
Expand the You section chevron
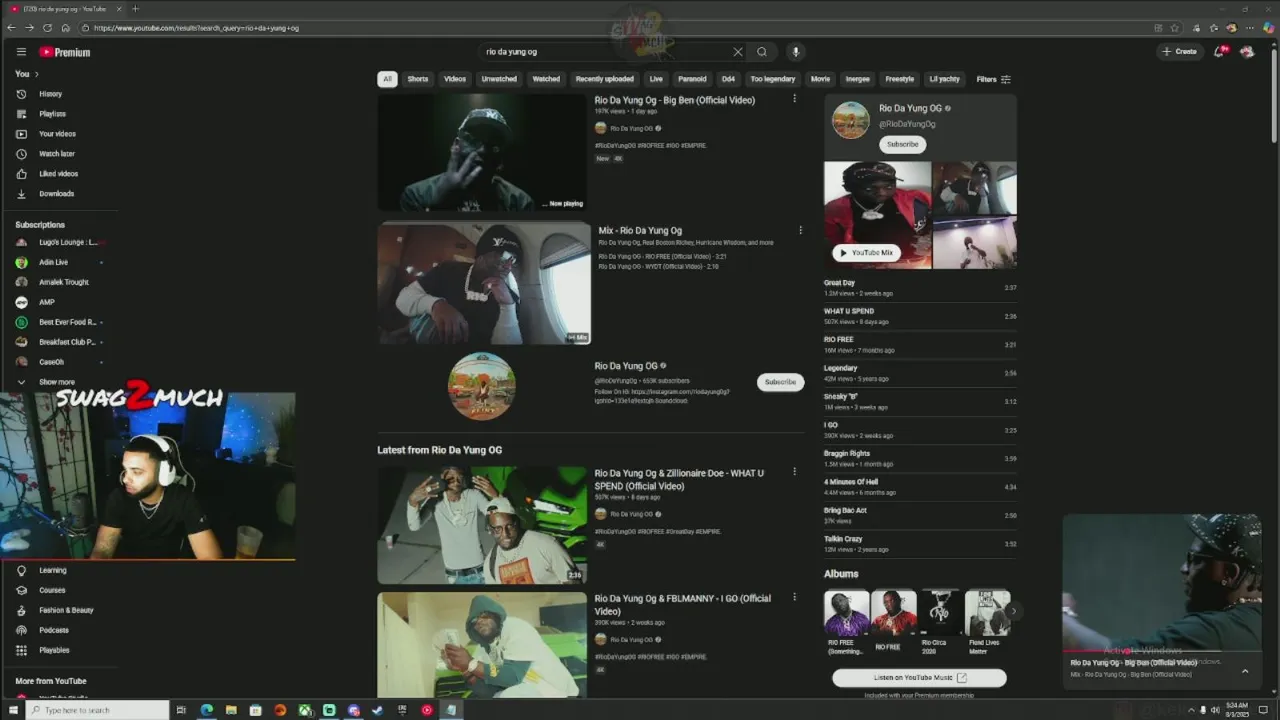coord(37,74)
